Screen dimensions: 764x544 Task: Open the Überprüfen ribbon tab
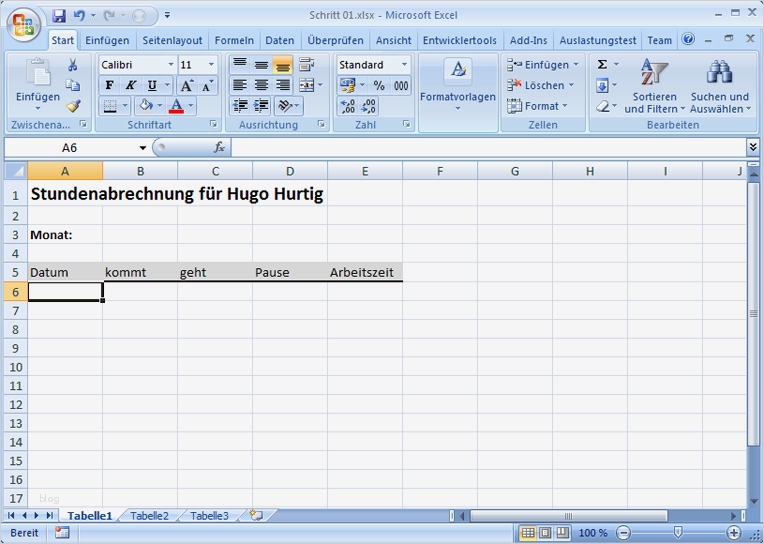tap(335, 40)
